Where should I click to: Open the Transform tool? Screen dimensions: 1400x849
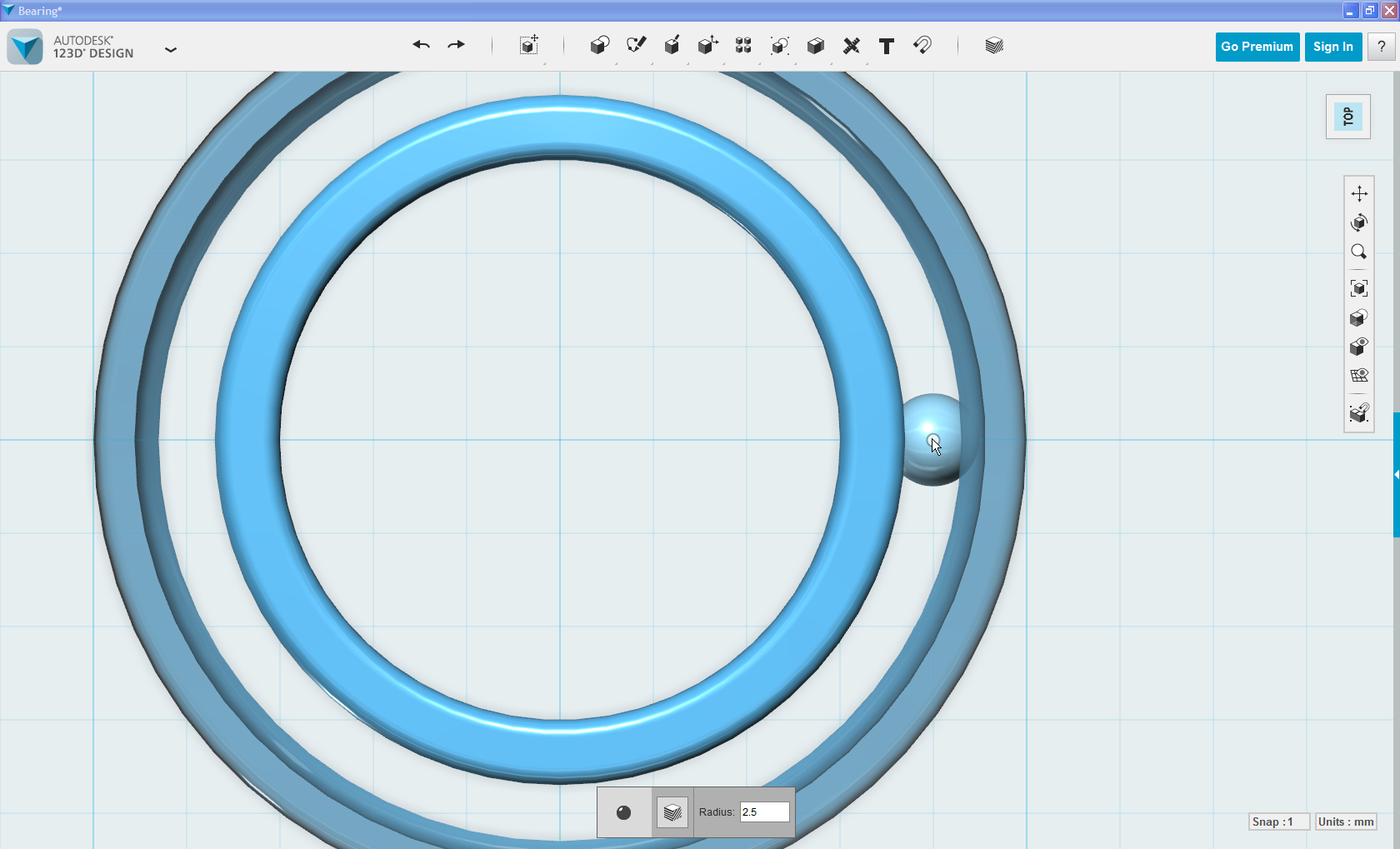[529, 46]
